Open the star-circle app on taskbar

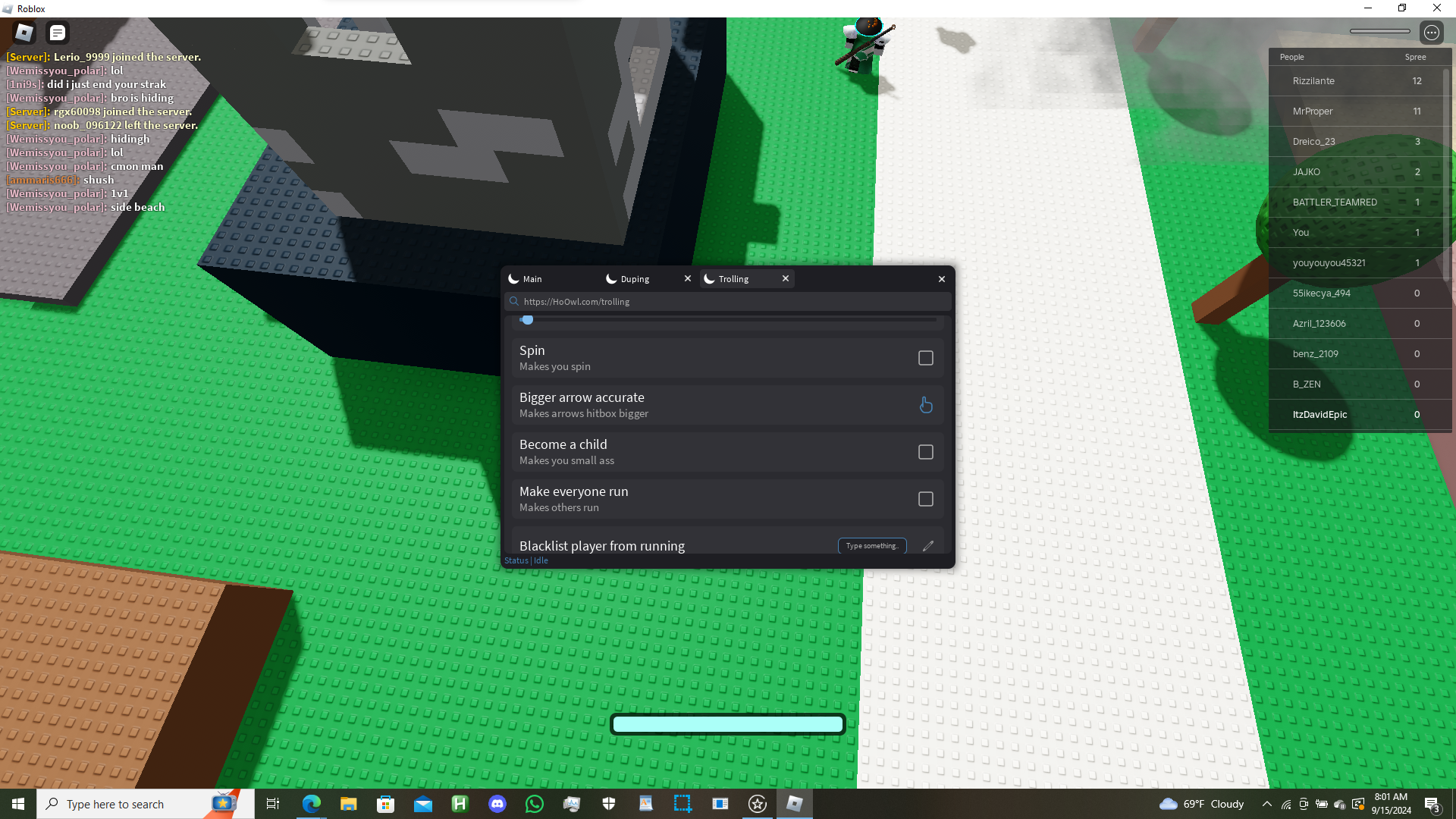point(757,804)
